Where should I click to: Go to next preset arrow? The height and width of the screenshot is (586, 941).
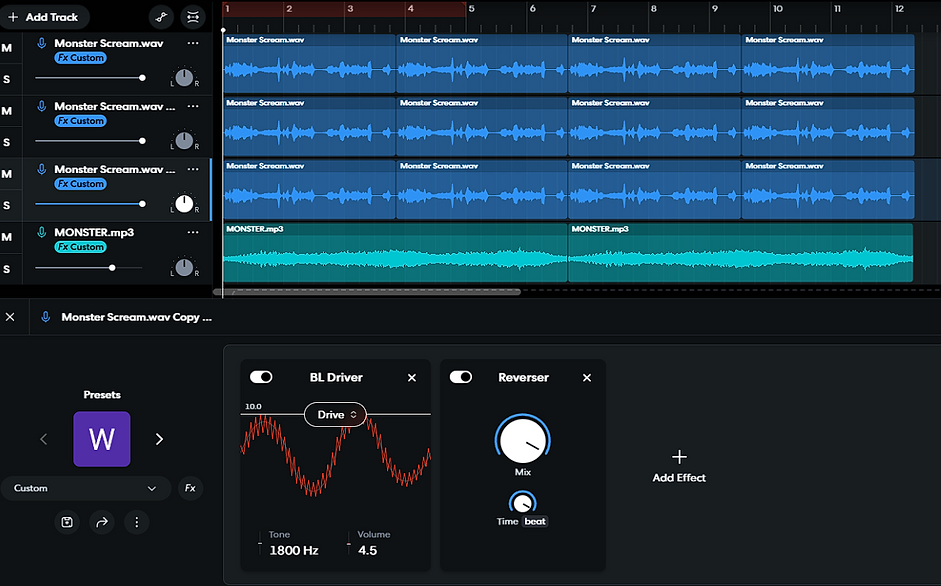pyautogui.click(x=159, y=440)
